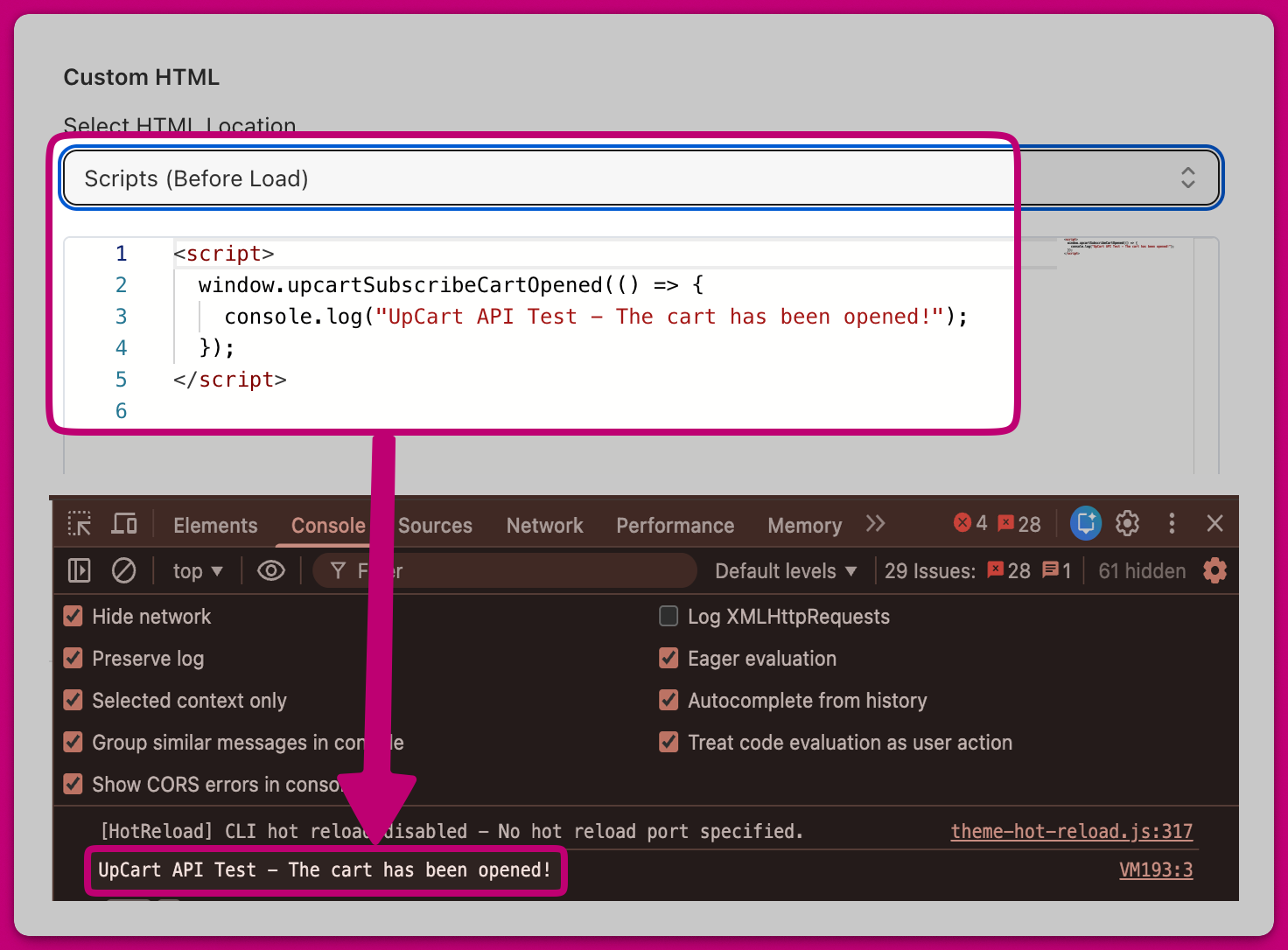This screenshot has height=950, width=1288.
Task: Open theme-hot-reload.js:317 source link
Action: (x=1071, y=831)
